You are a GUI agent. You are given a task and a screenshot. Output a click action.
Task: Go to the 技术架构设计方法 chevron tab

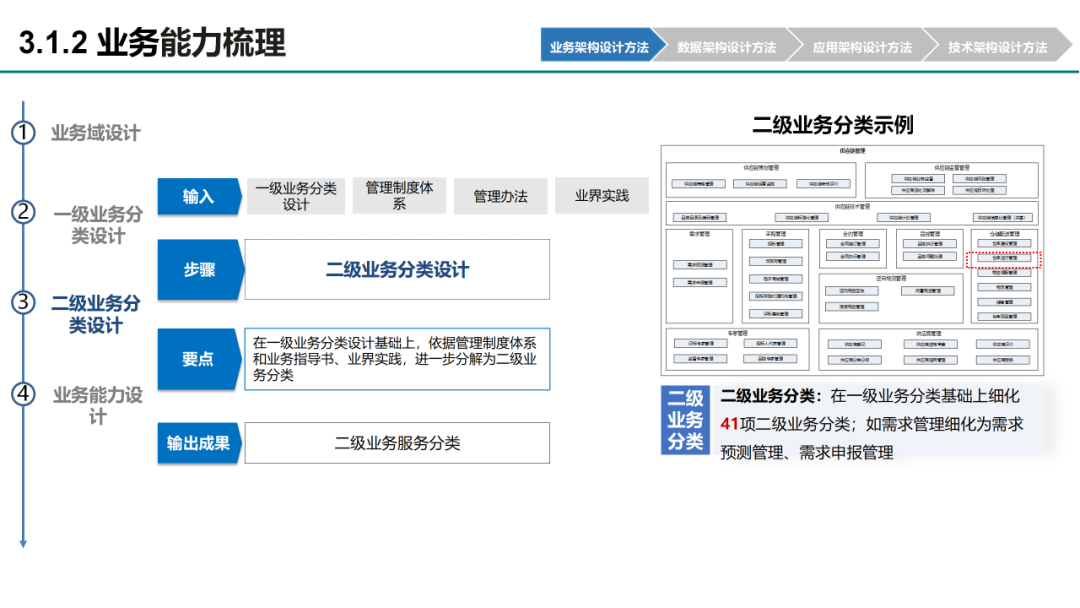(x=997, y=47)
